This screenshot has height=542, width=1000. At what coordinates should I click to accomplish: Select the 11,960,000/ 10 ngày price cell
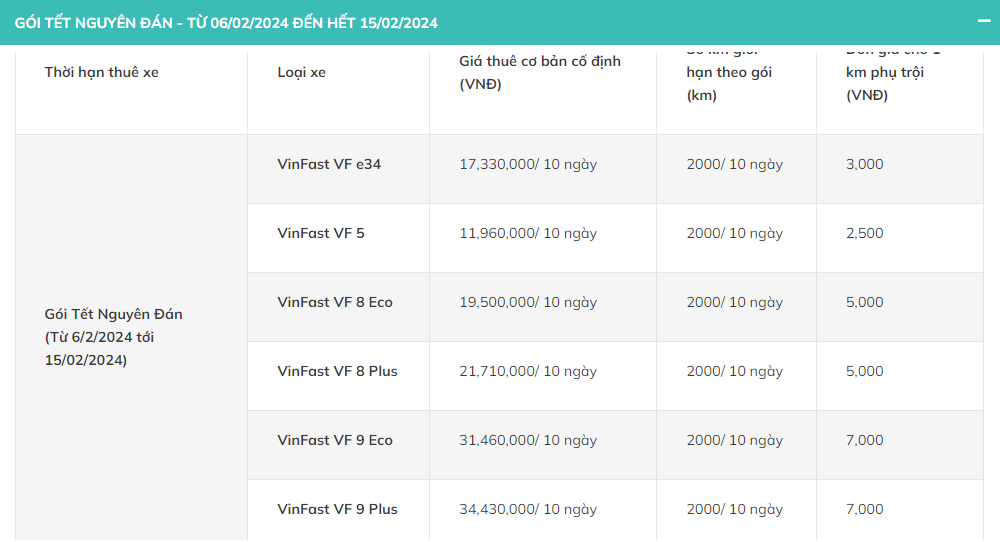[528, 233]
